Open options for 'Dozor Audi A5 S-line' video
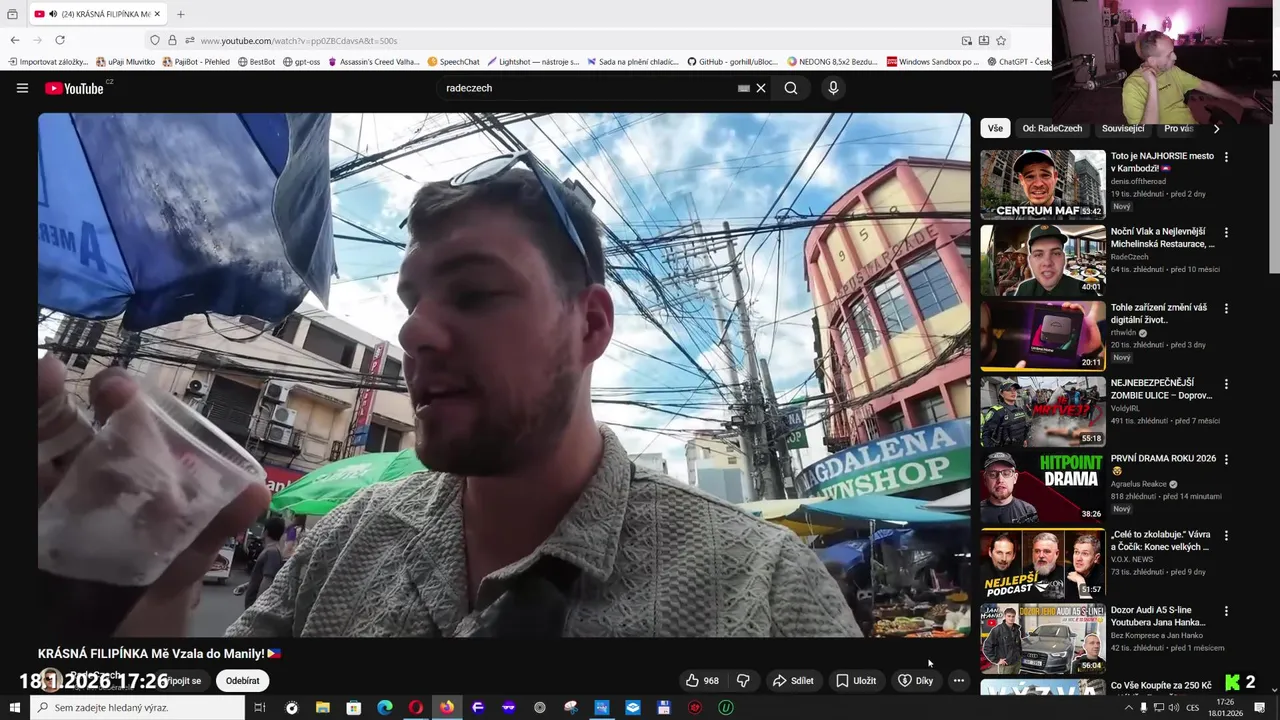 coord(1226,610)
